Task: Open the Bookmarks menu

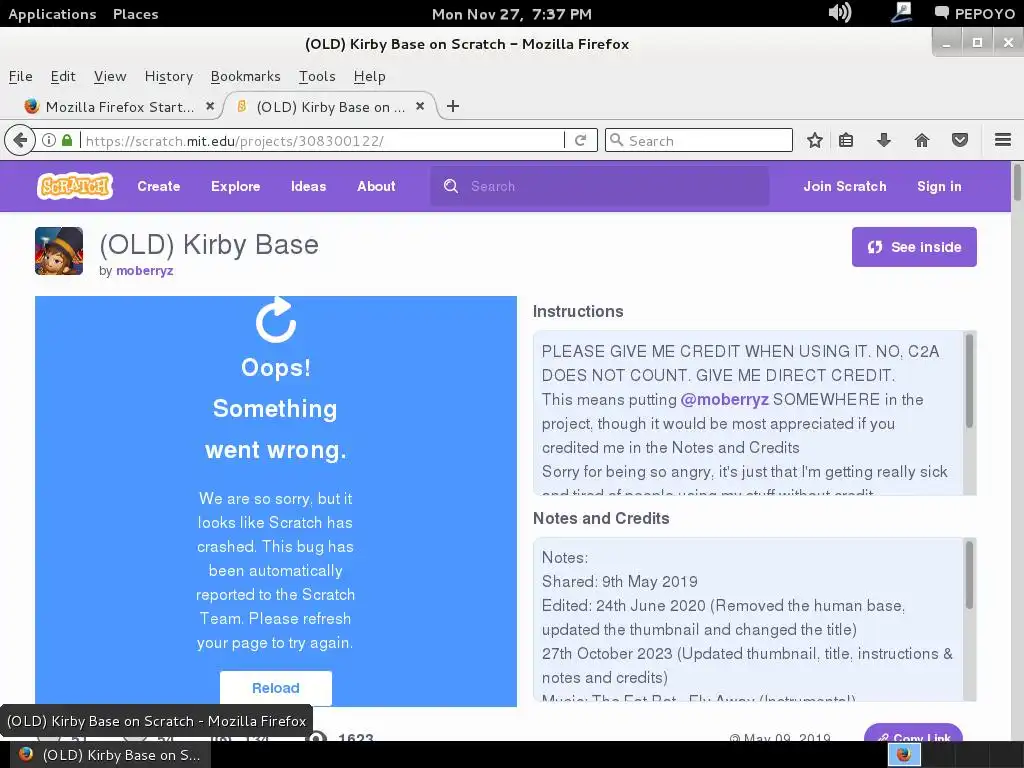Action: tap(246, 76)
